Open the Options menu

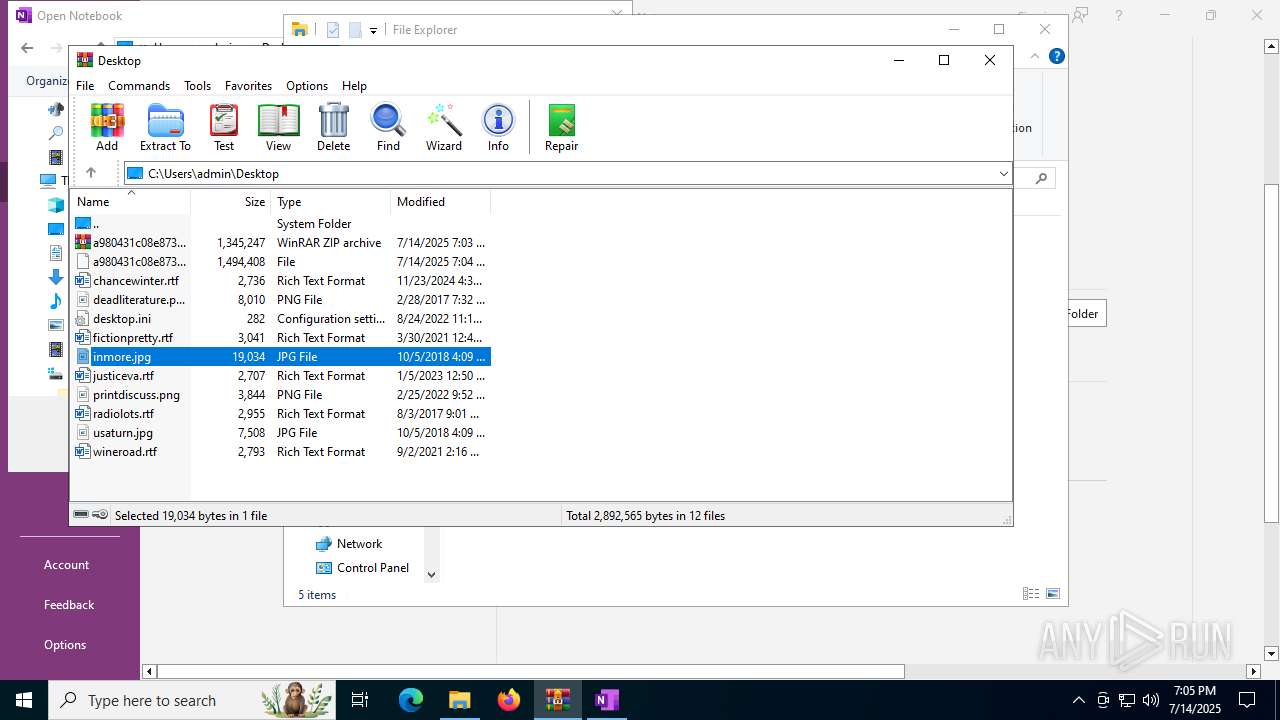coord(307,86)
